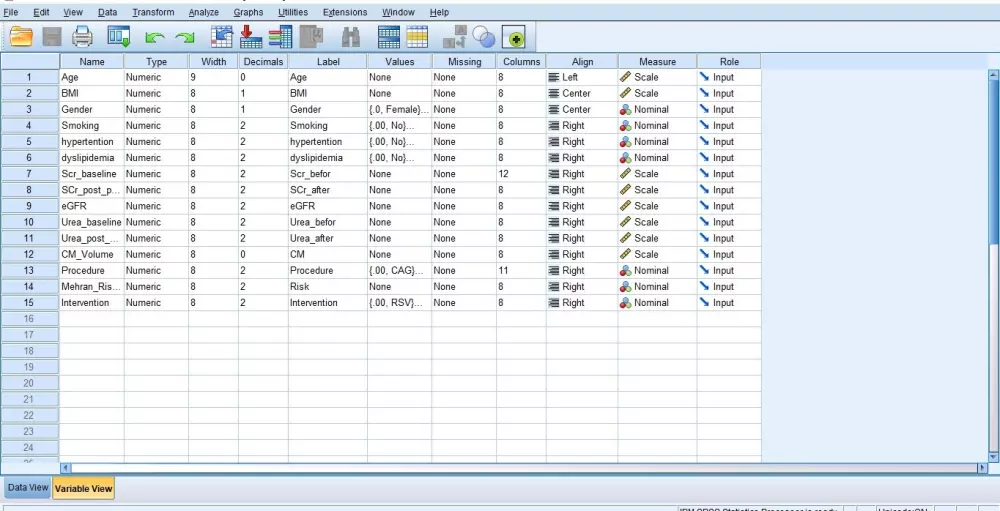The image size is (1000, 511).
Task: Click the horizontal scrollbar right arrow
Action: (x=982, y=468)
